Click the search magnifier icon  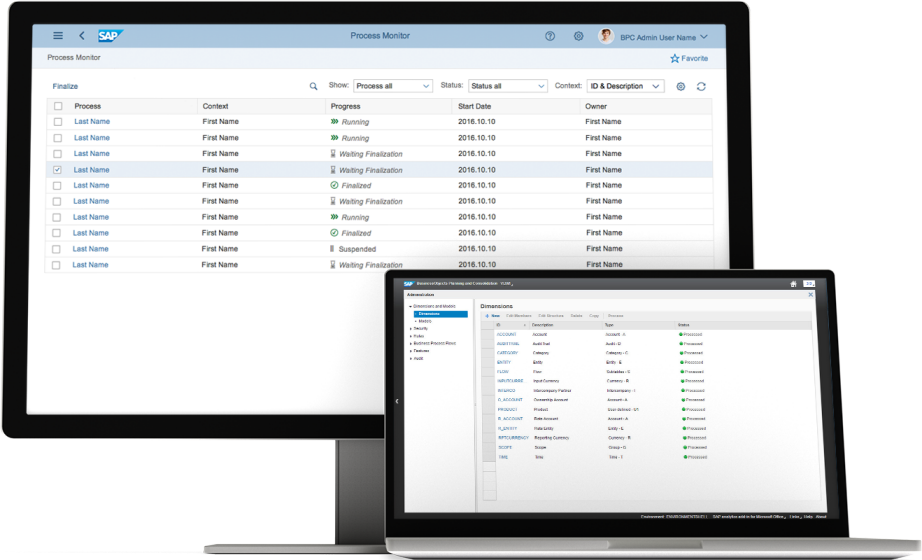click(313, 87)
